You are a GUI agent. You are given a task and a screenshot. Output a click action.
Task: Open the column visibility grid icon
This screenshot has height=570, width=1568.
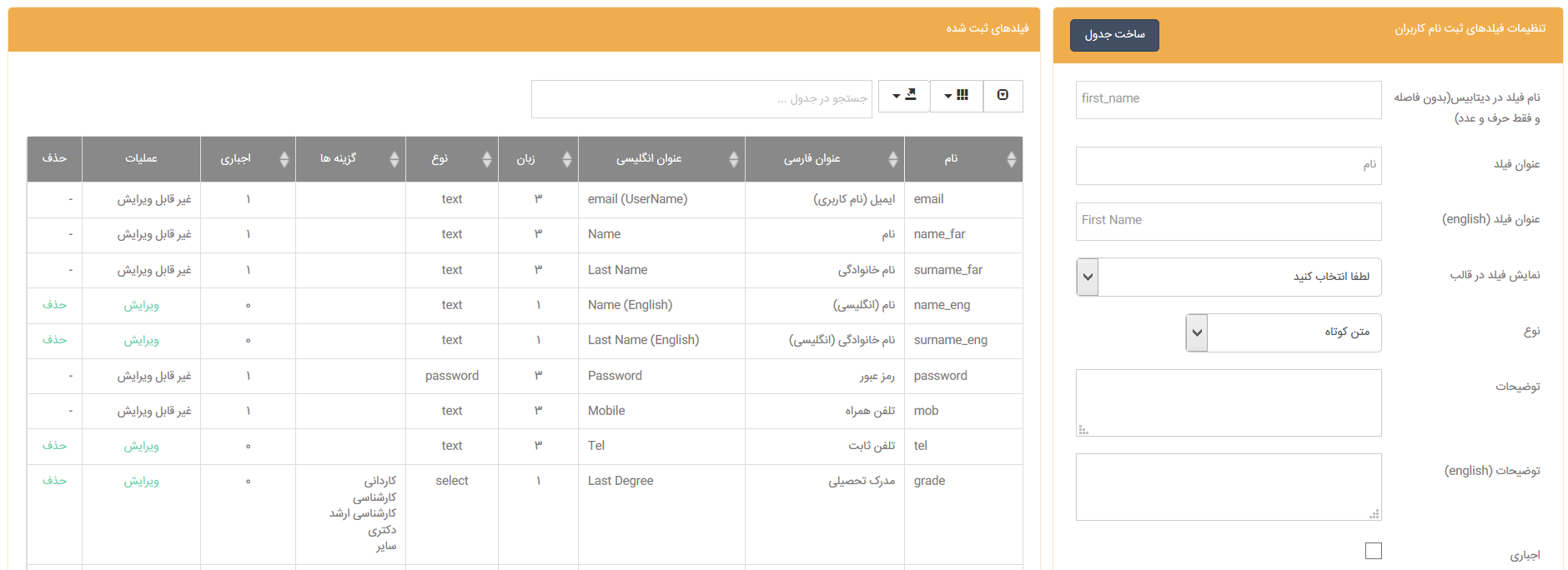pyautogui.click(x=957, y=96)
